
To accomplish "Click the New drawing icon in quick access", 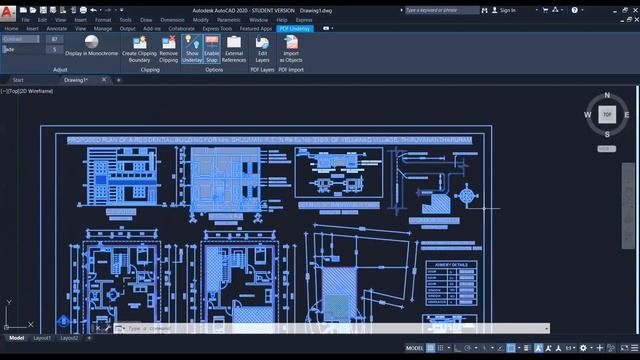I will tap(23, 10).
